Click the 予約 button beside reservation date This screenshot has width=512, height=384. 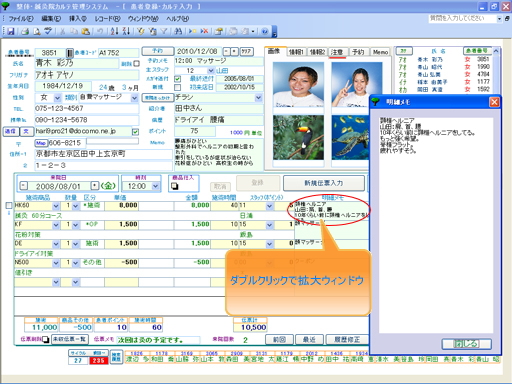(x=158, y=51)
